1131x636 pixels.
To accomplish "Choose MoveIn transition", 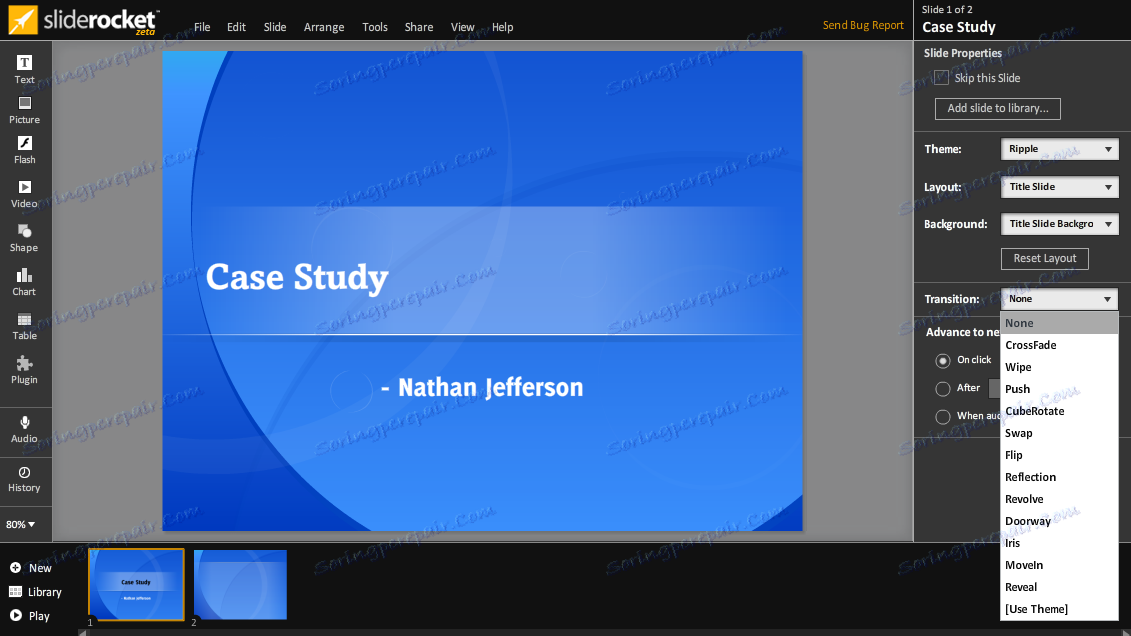I will point(1059,565).
